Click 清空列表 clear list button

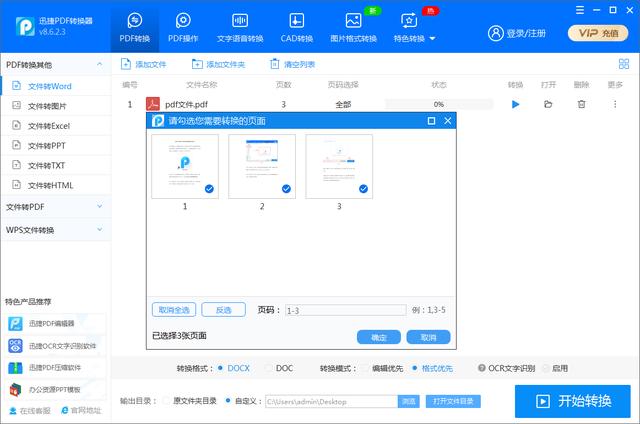click(293, 64)
